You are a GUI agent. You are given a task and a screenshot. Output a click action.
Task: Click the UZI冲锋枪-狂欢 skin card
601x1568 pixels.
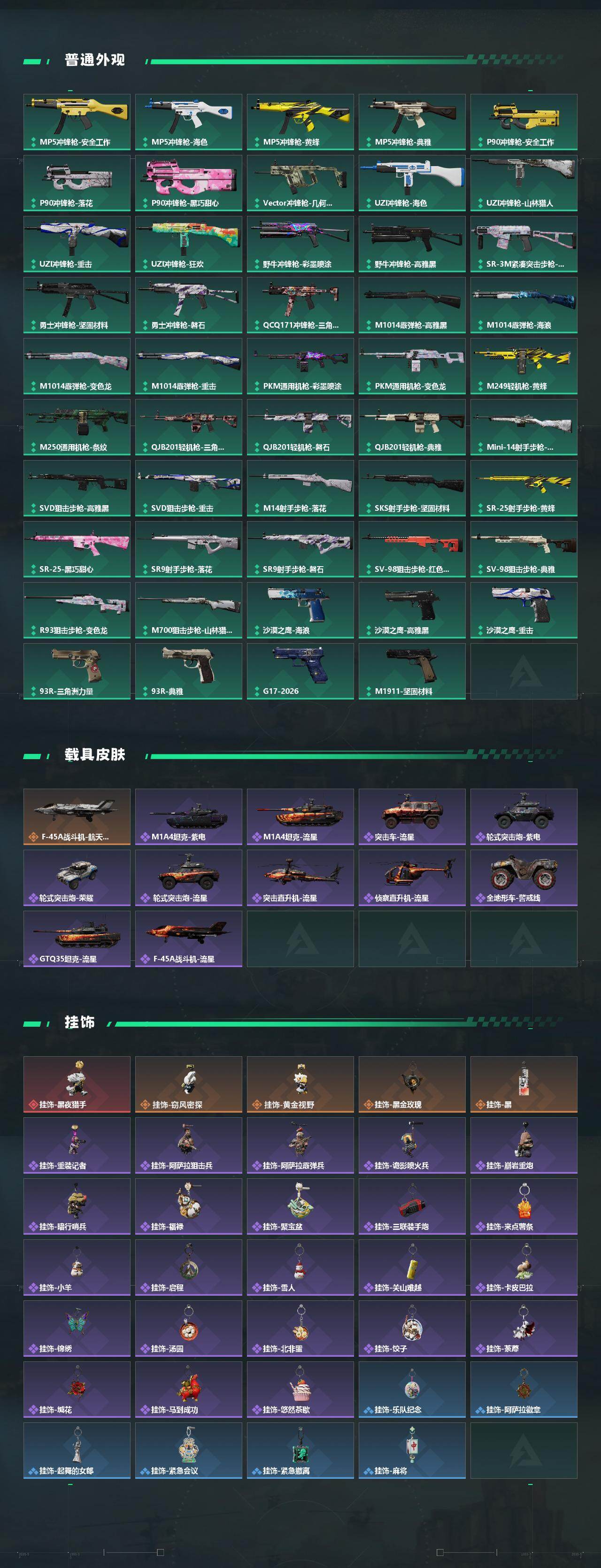coord(189,244)
